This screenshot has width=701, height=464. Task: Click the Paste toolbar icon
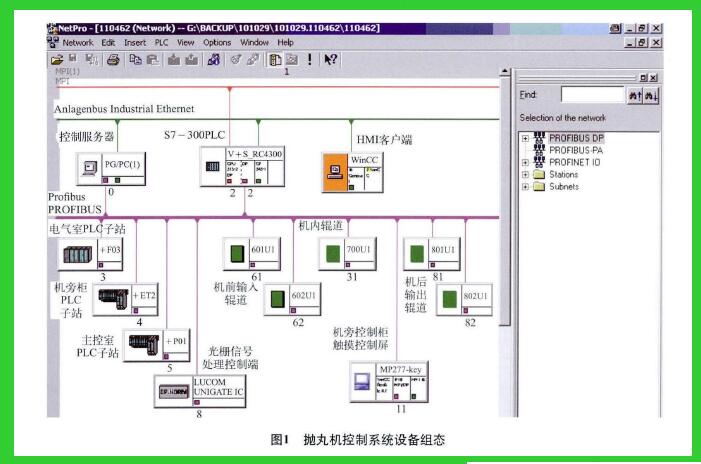coord(153,59)
